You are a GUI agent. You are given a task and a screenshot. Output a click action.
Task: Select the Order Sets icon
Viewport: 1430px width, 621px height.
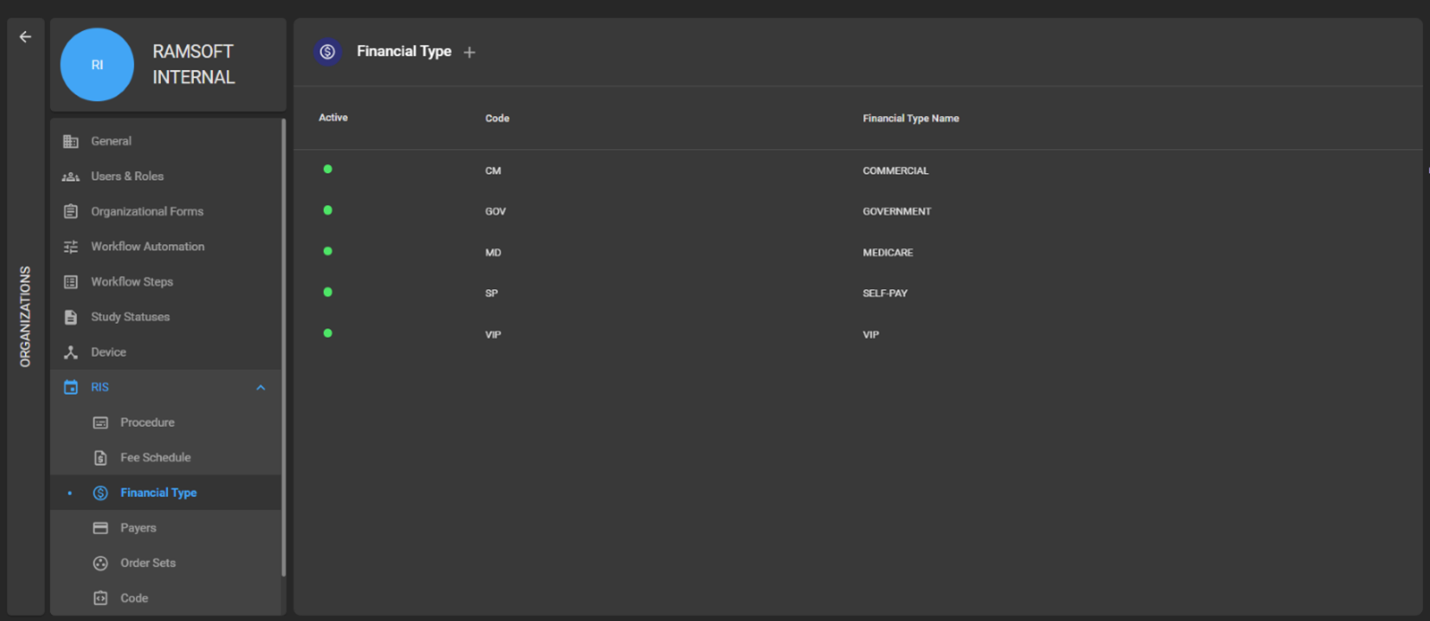pos(100,562)
